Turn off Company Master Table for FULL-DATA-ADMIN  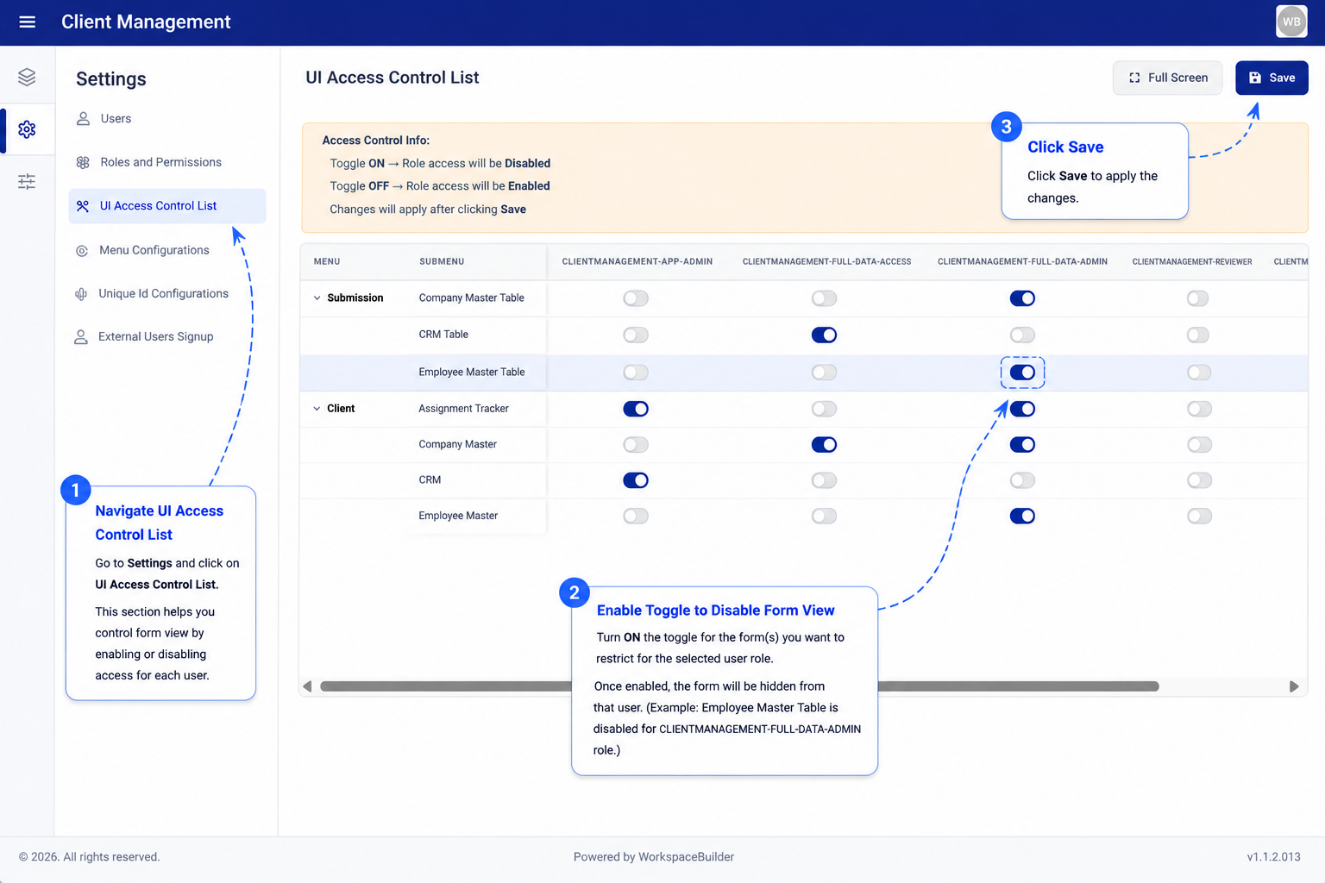tap(1022, 298)
